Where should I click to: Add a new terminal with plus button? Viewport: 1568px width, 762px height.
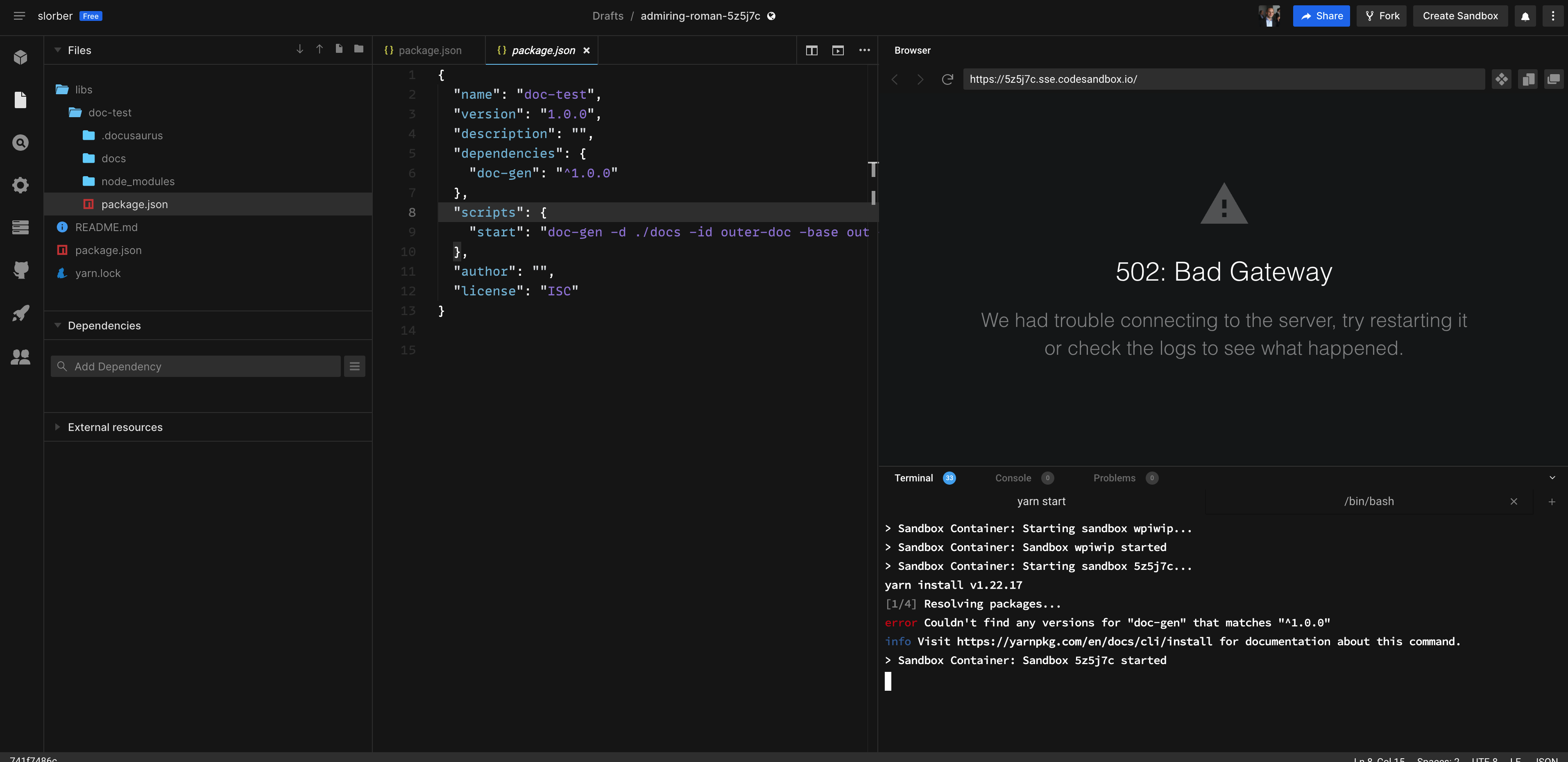(1552, 501)
